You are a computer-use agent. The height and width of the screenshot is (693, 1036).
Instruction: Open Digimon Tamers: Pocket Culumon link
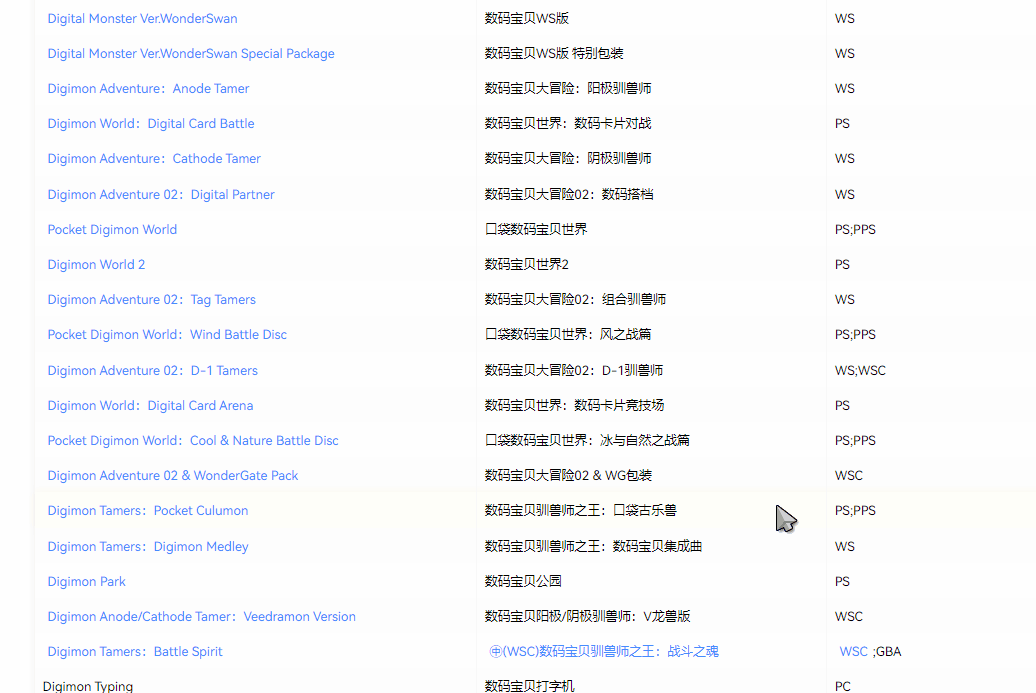148,511
